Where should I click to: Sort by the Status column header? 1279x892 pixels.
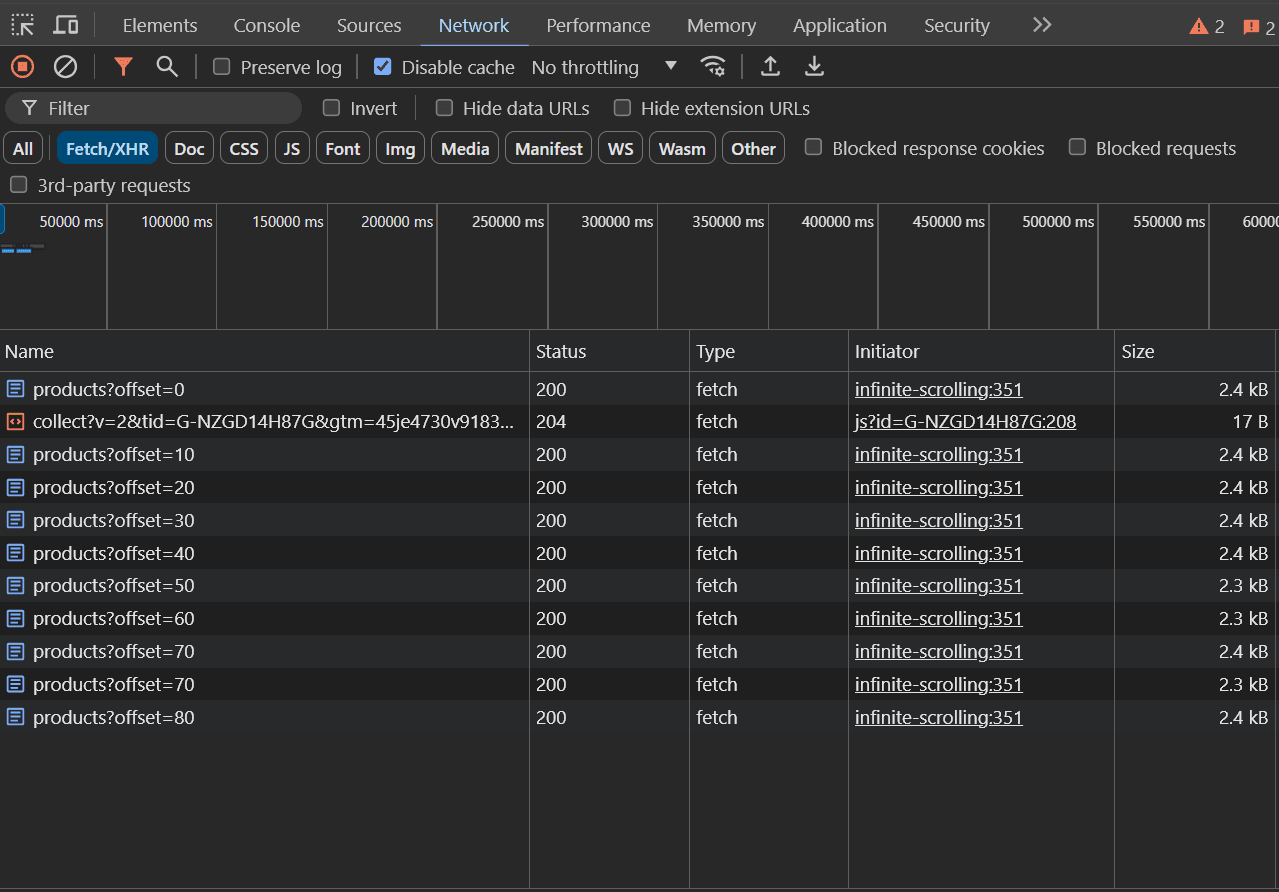(x=610, y=351)
